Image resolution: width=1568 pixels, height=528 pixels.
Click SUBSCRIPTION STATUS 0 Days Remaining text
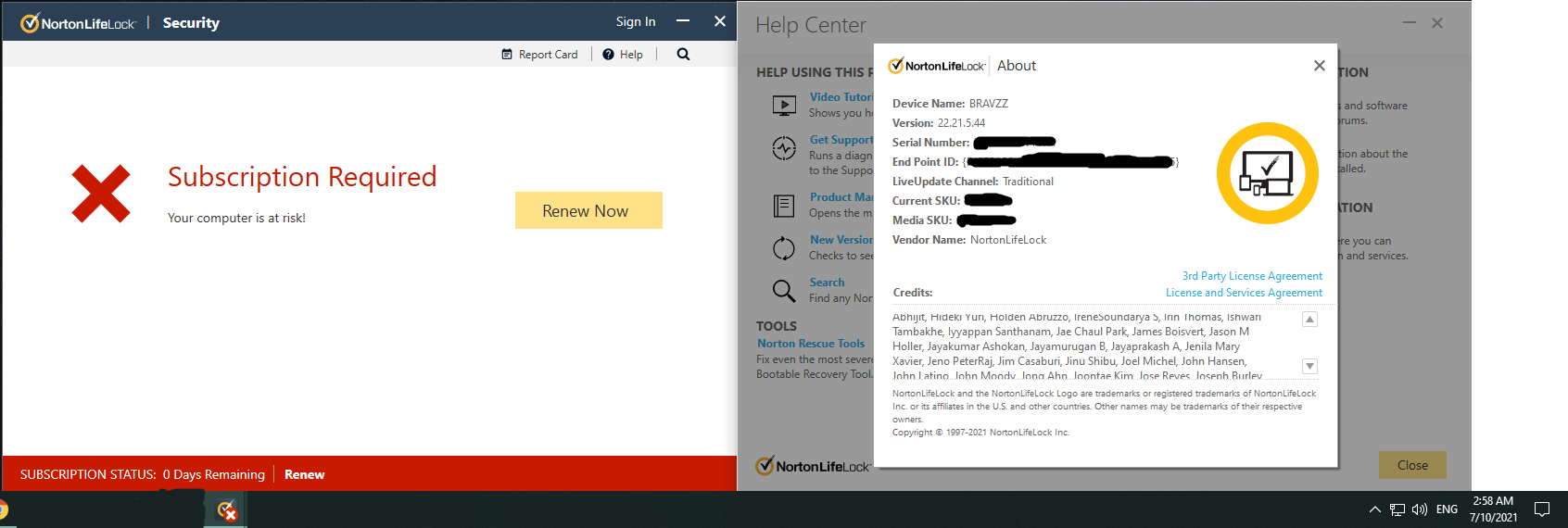(x=143, y=474)
